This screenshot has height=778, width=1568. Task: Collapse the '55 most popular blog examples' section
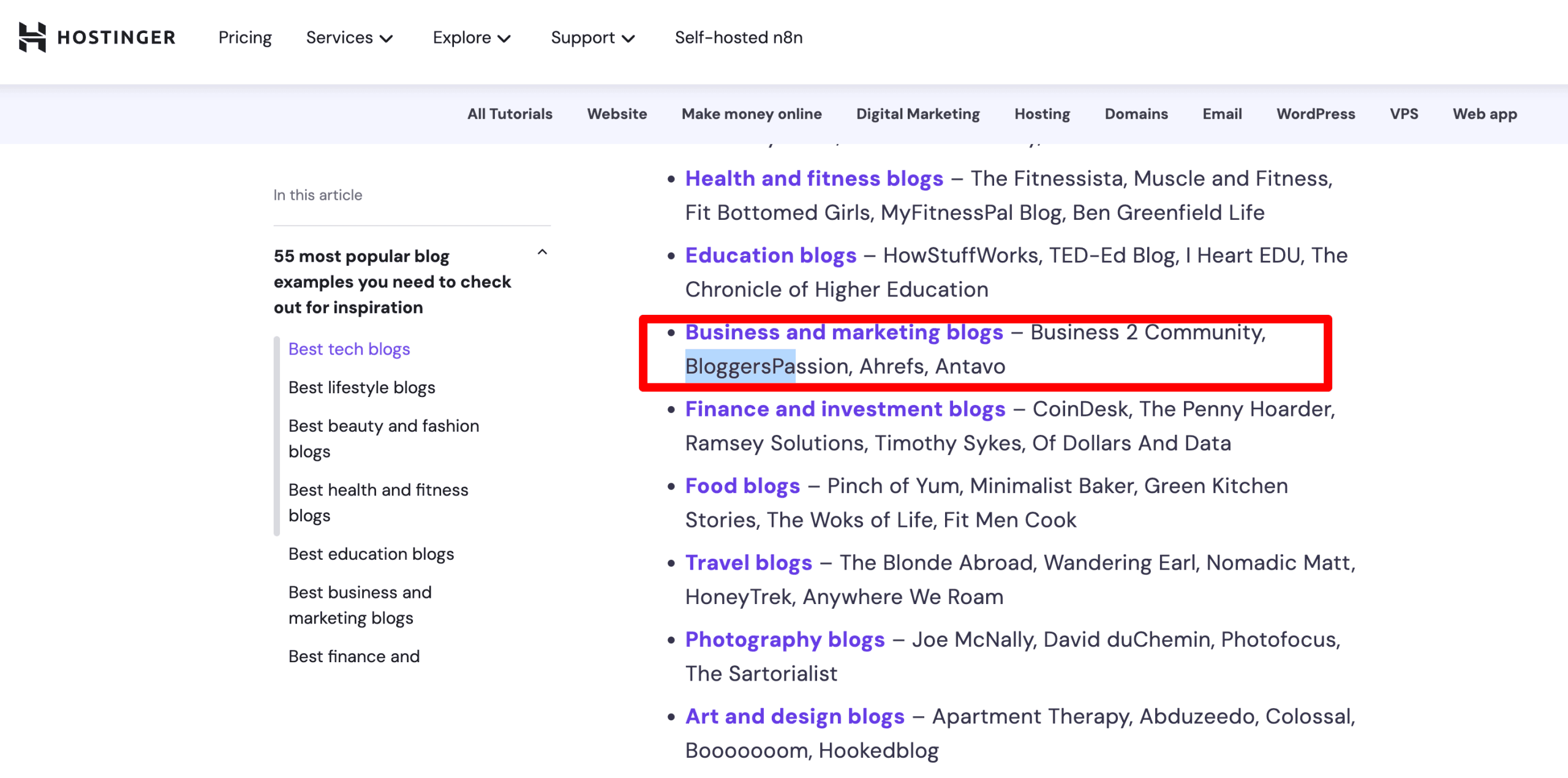(541, 252)
